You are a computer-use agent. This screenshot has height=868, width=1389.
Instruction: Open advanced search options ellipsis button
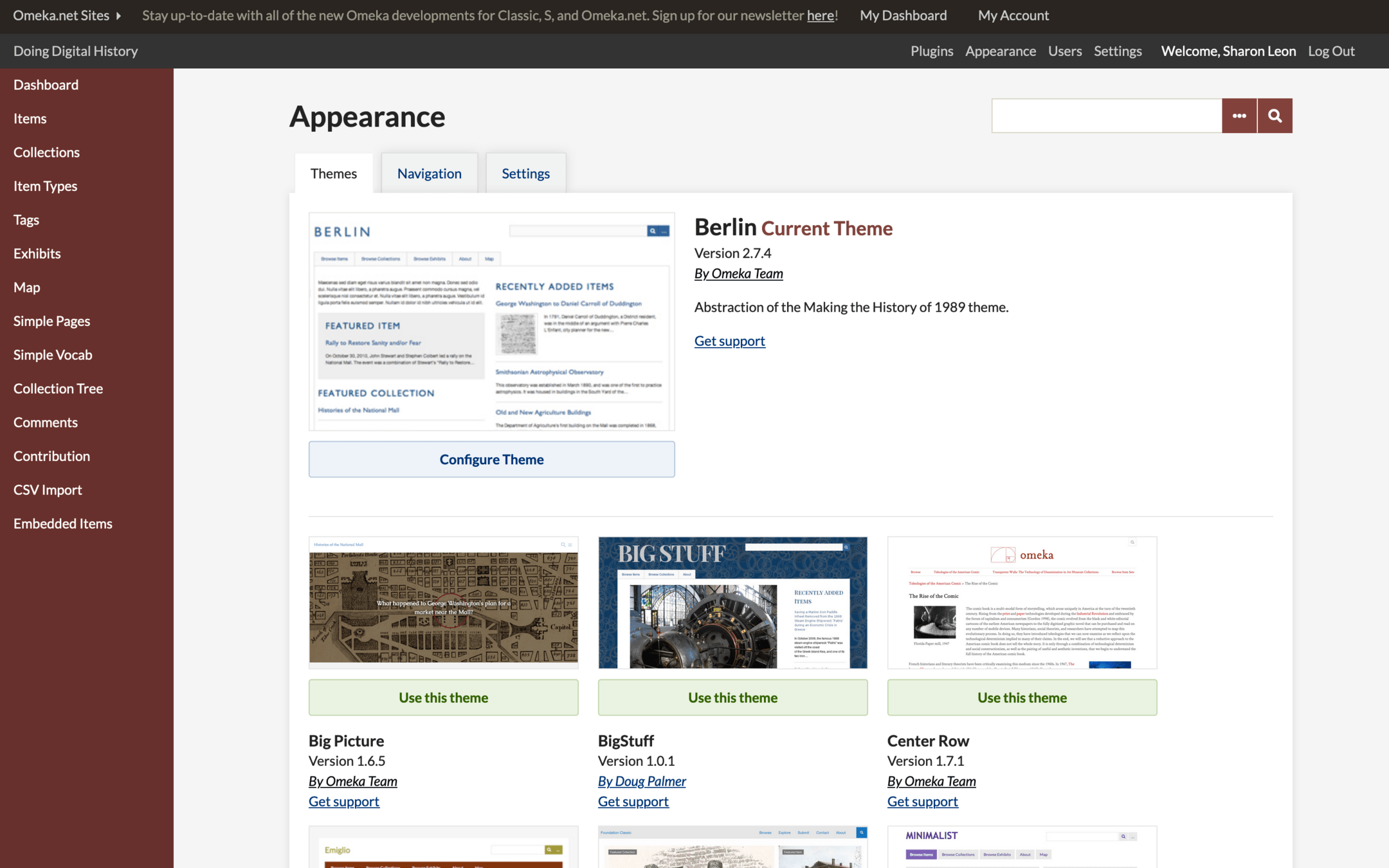click(1239, 116)
